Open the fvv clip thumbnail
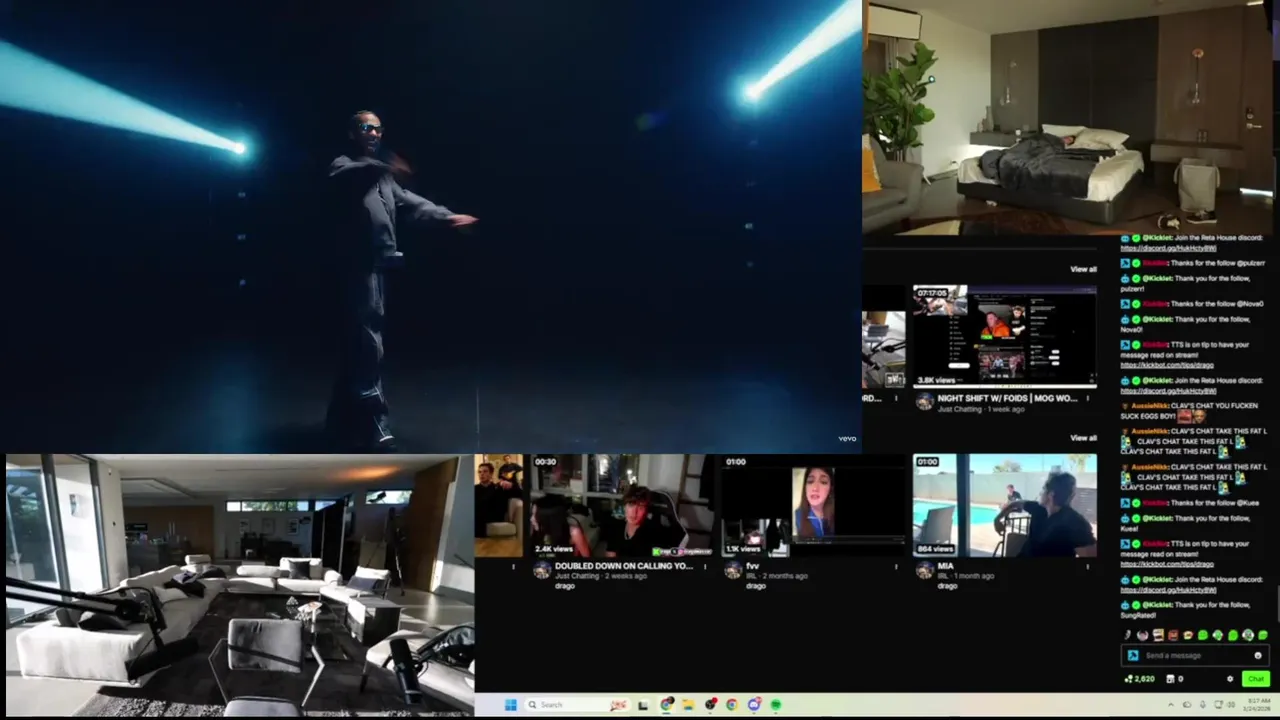 coord(813,506)
